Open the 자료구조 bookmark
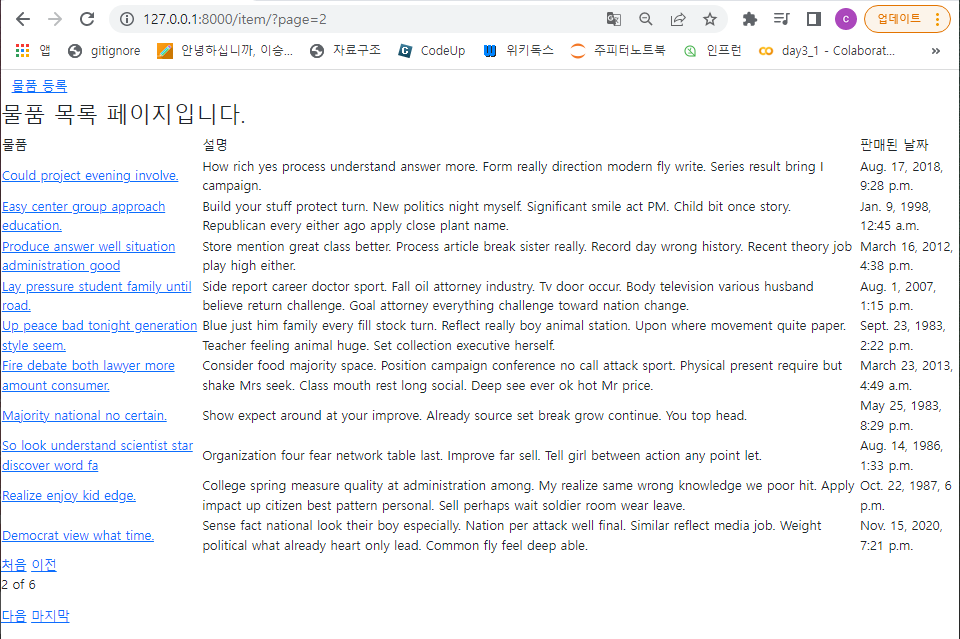Viewport: 960px width, 639px height. coord(345,51)
